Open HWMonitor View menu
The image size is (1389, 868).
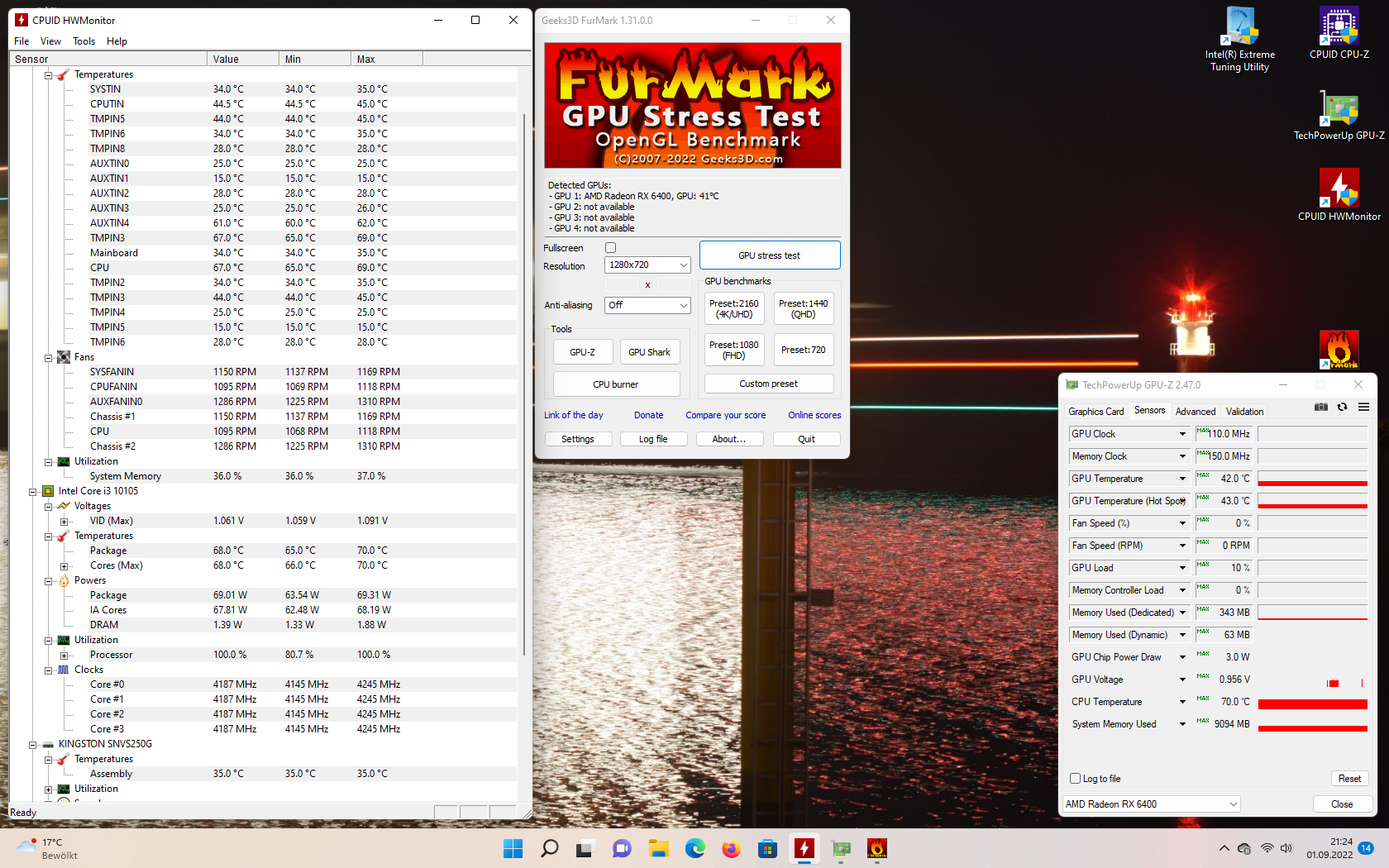tap(50, 41)
